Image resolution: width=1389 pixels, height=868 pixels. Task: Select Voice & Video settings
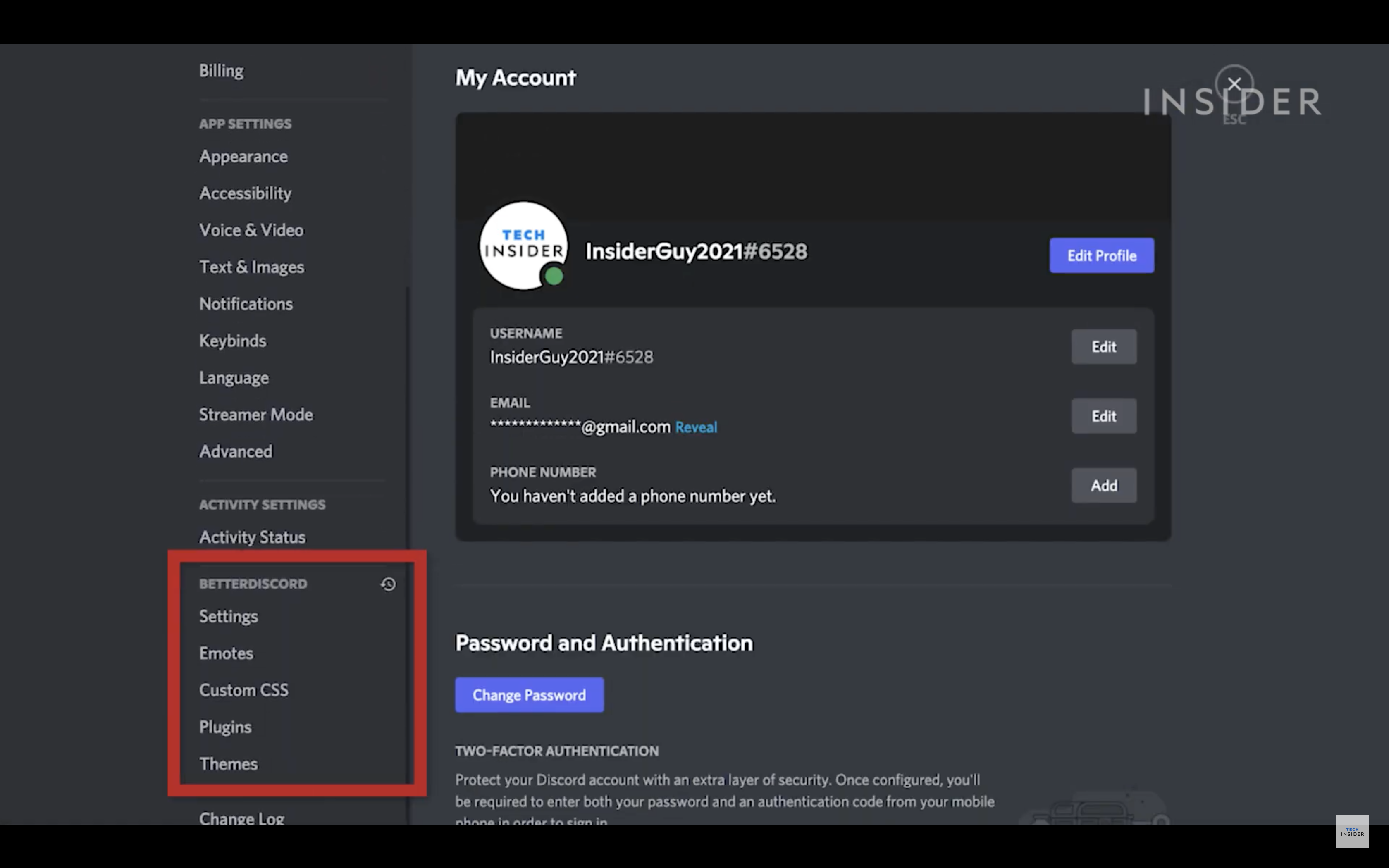tap(251, 230)
